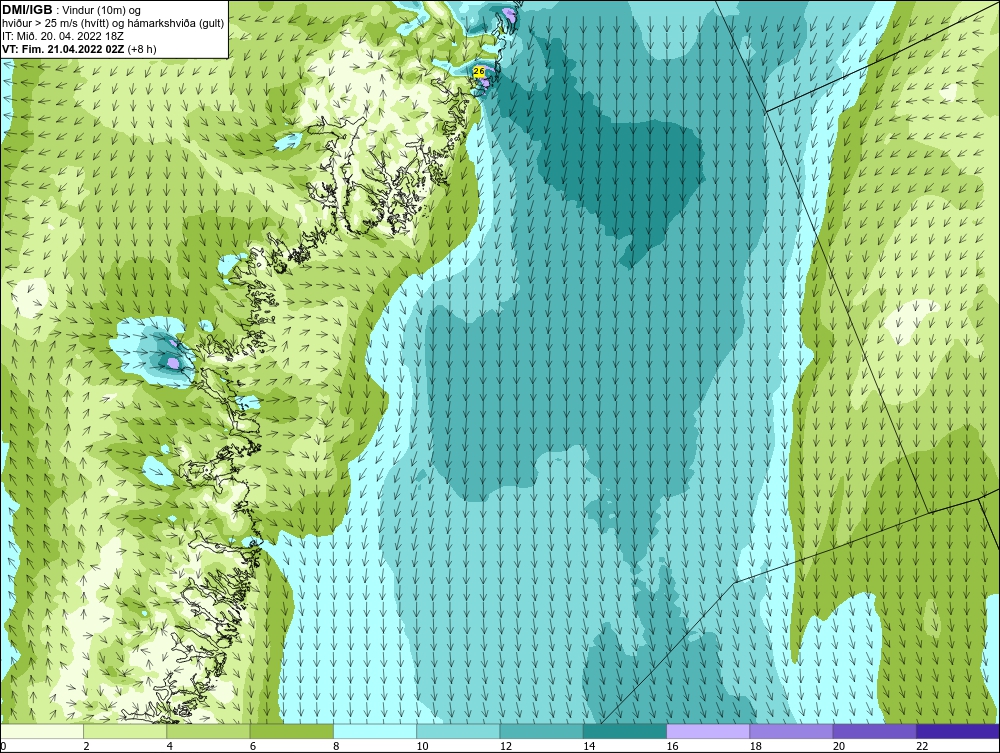Screen dimensions: 1000x753
Task: Click the yellow 26 gust marker
Action: pos(479,71)
